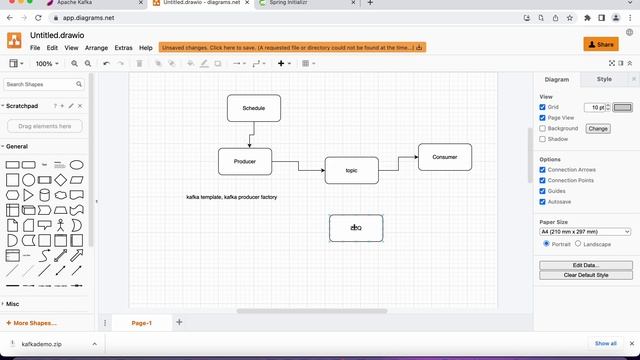
Task: Select the cylinder shape in General
Action: (x=44, y=195)
